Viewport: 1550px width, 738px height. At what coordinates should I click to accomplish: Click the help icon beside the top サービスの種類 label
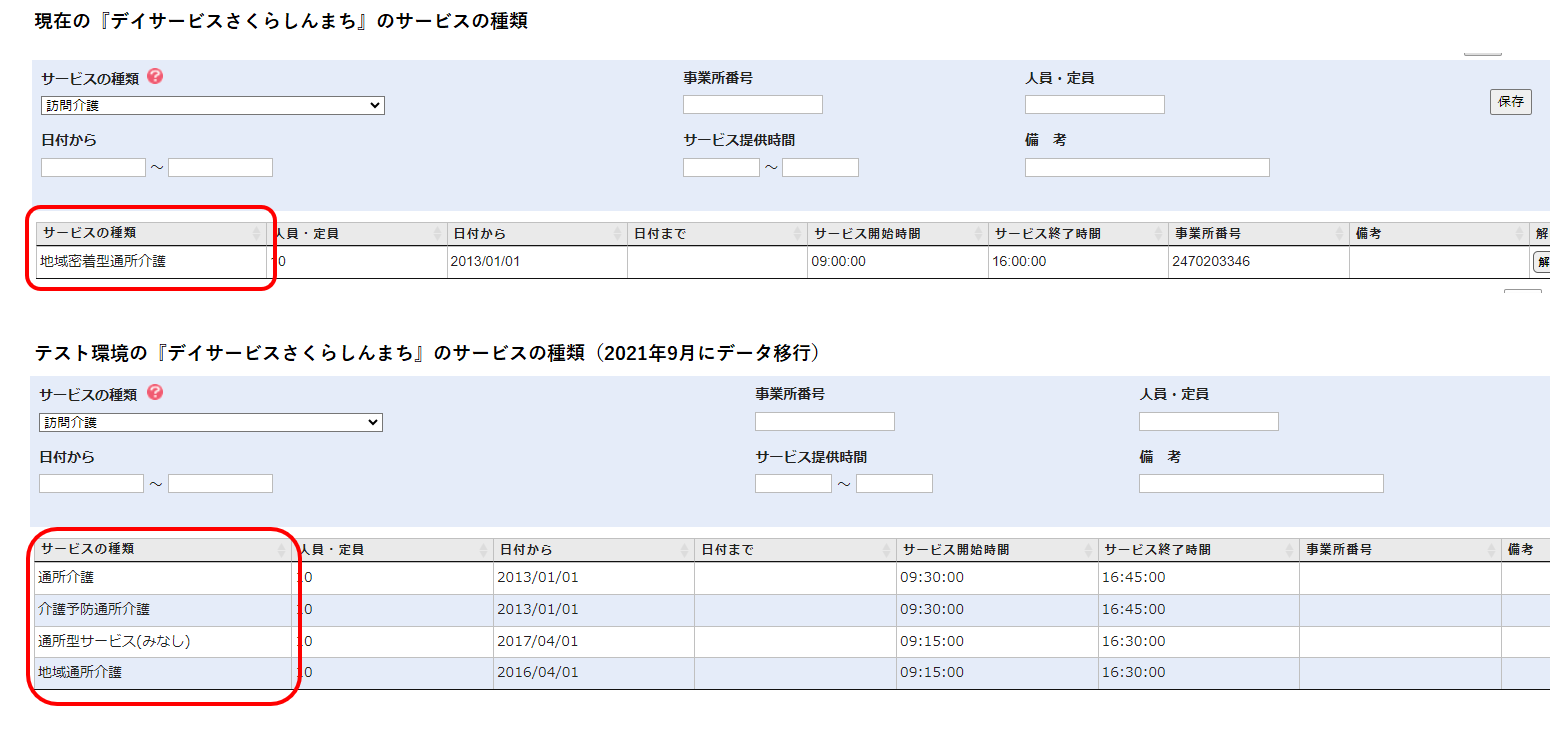(155, 77)
